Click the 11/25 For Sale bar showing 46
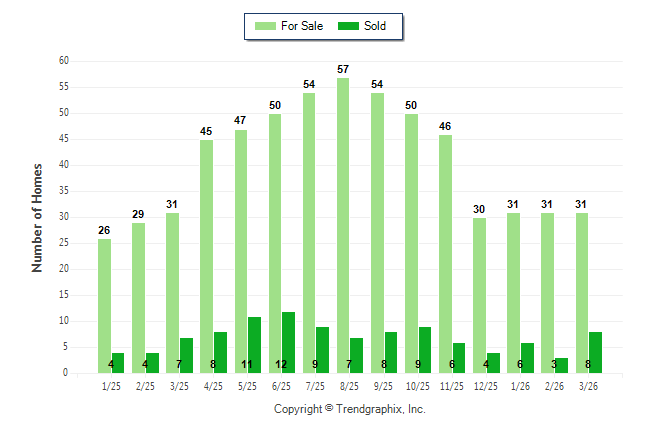The image size is (646, 434). [445, 253]
